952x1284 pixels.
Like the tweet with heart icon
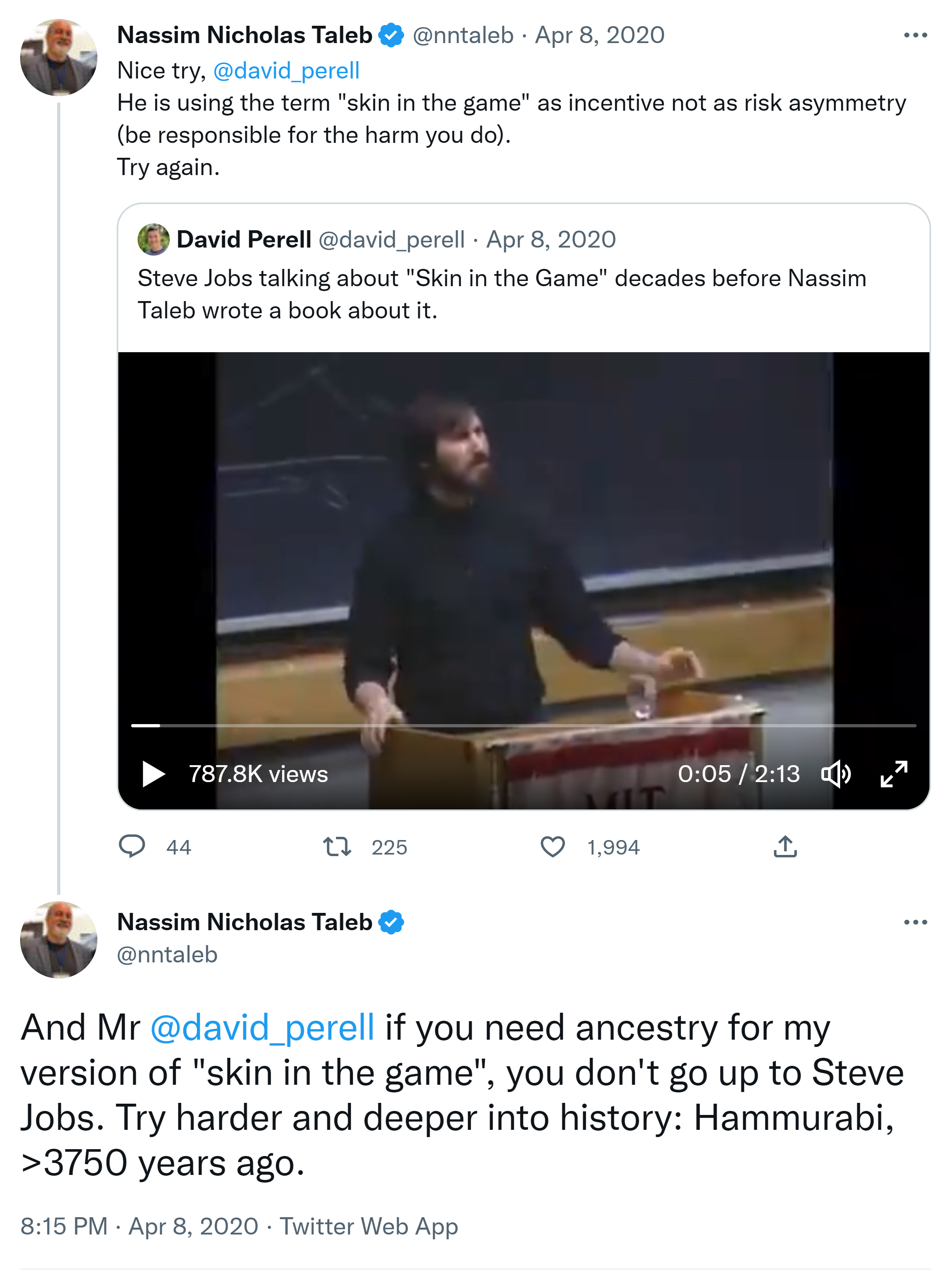(552, 846)
